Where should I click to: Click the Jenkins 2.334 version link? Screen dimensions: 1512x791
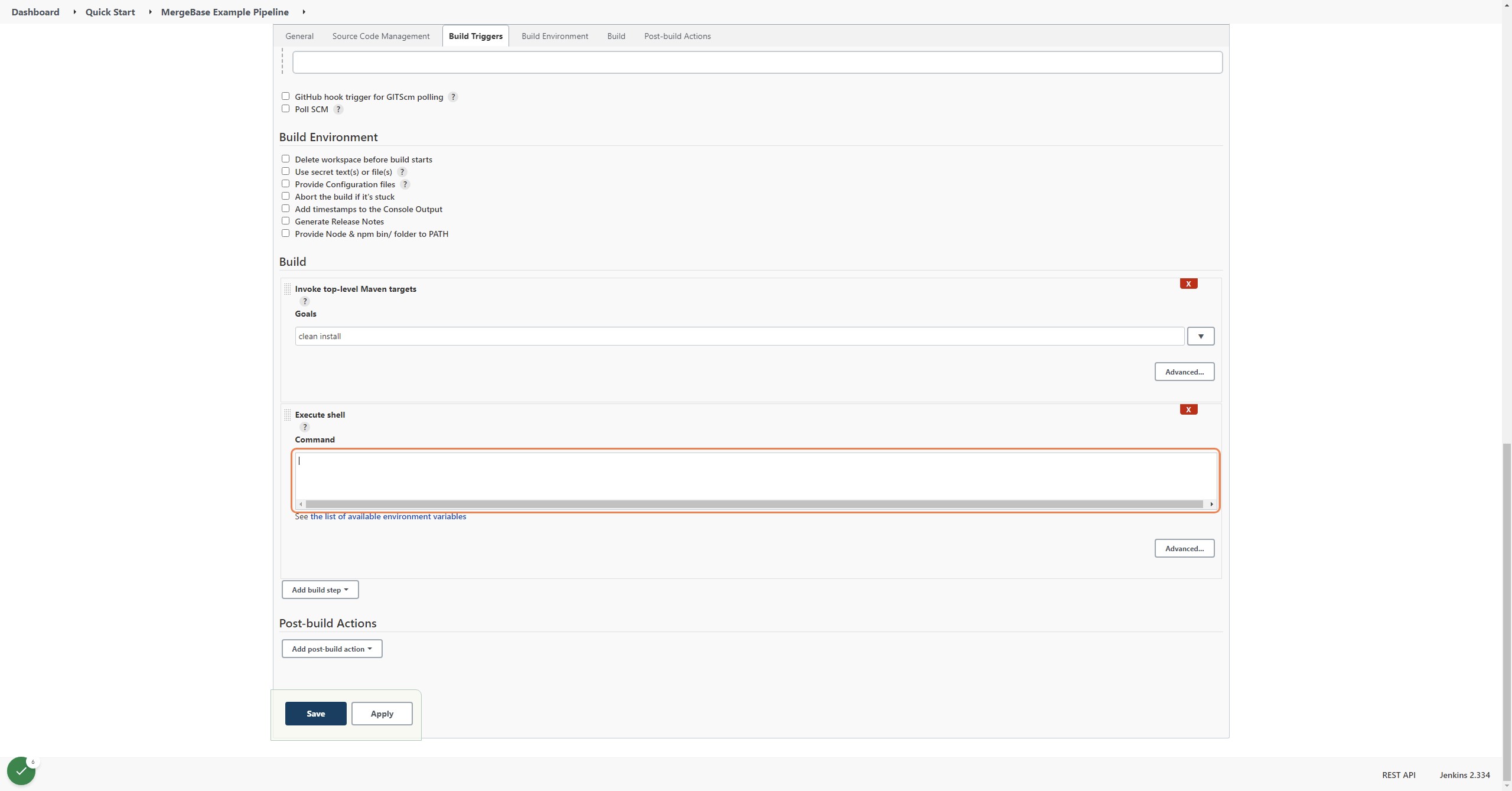point(1465,775)
